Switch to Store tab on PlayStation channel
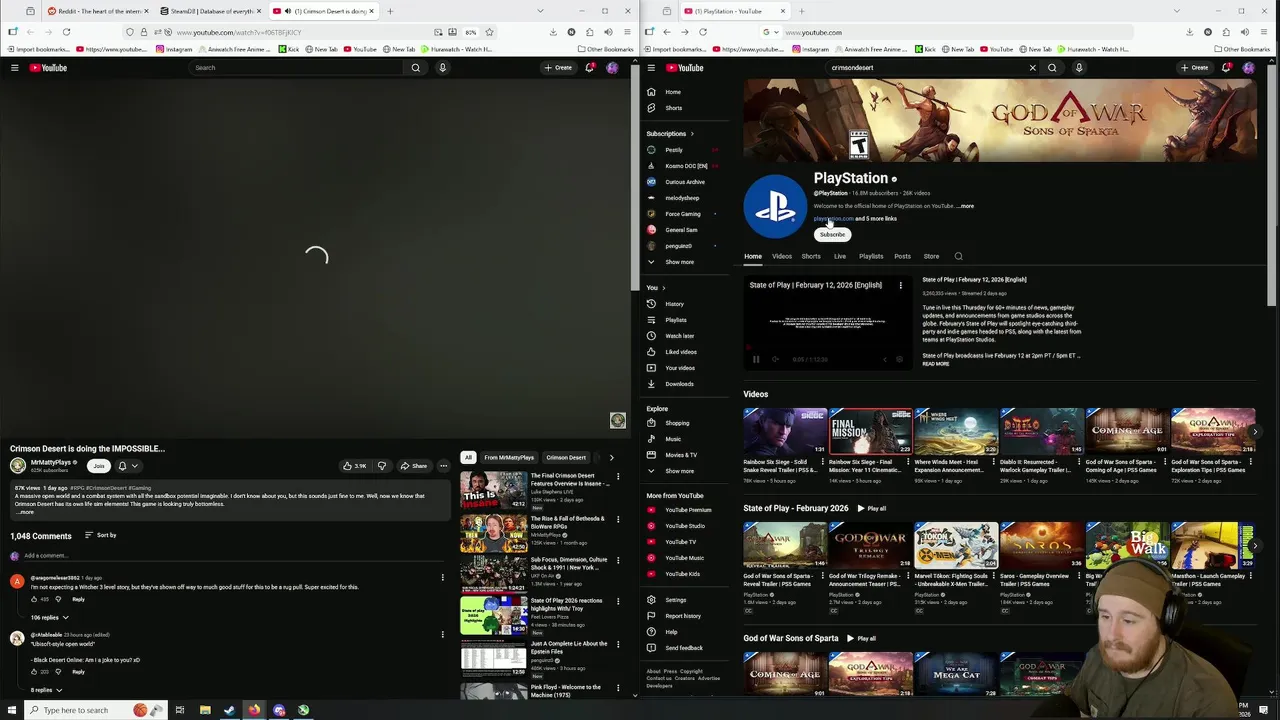1280x720 pixels. 931,256
